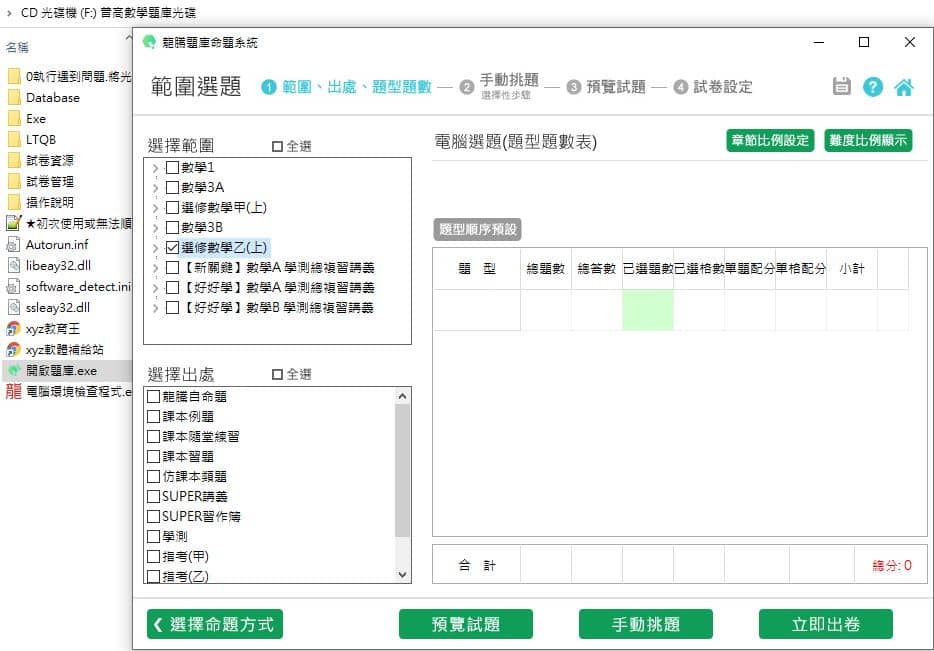Click the 開啟題庫.exe icon in Explorer
Image resolution: width=934 pixels, height=651 pixels.
click(14, 370)
